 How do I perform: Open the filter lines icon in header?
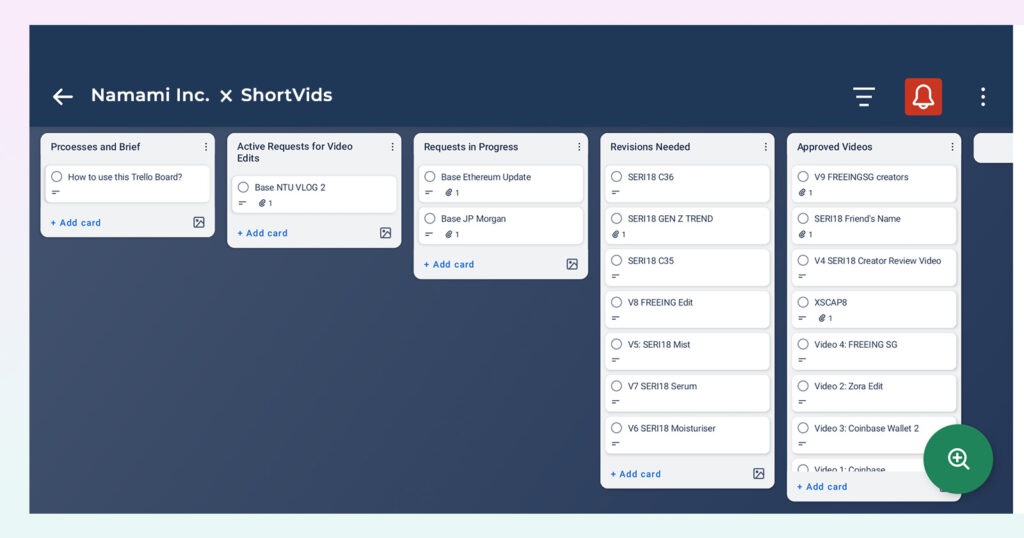tap(863, 97)
